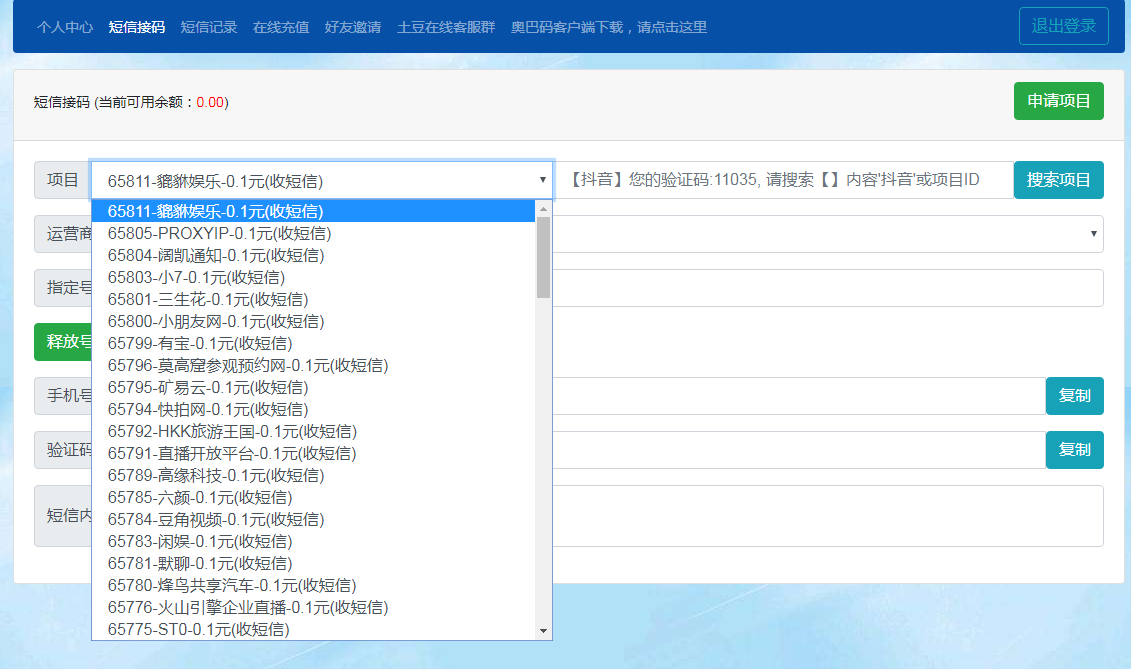
Task: Pick 65792-HKK旅游王国 from the project list
Action: (x=232, y=431)
